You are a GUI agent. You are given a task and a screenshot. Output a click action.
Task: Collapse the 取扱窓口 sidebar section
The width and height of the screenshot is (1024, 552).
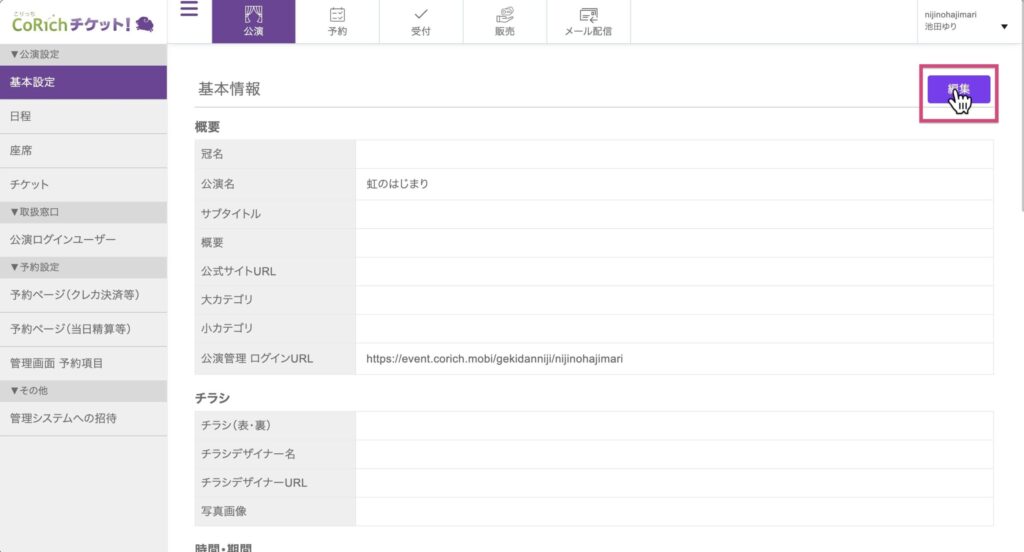pos(35,212)
